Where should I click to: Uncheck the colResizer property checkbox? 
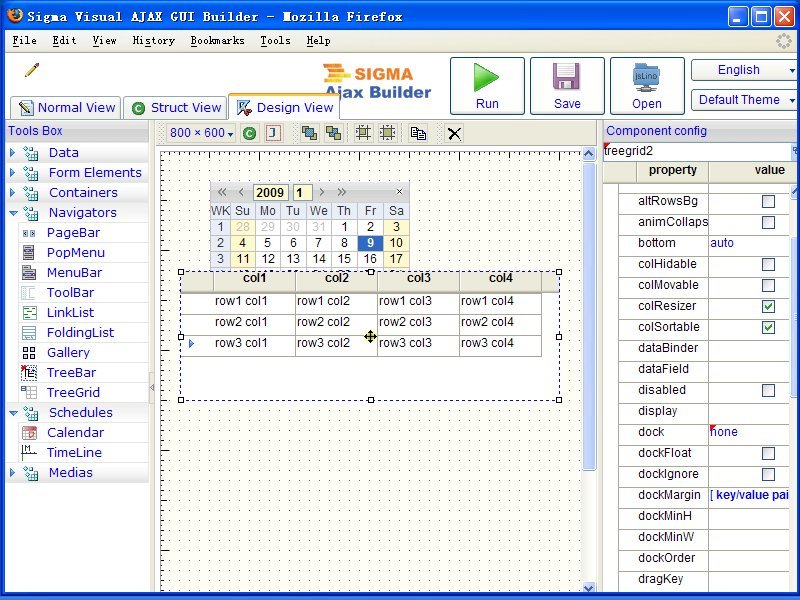coord(770,306)
